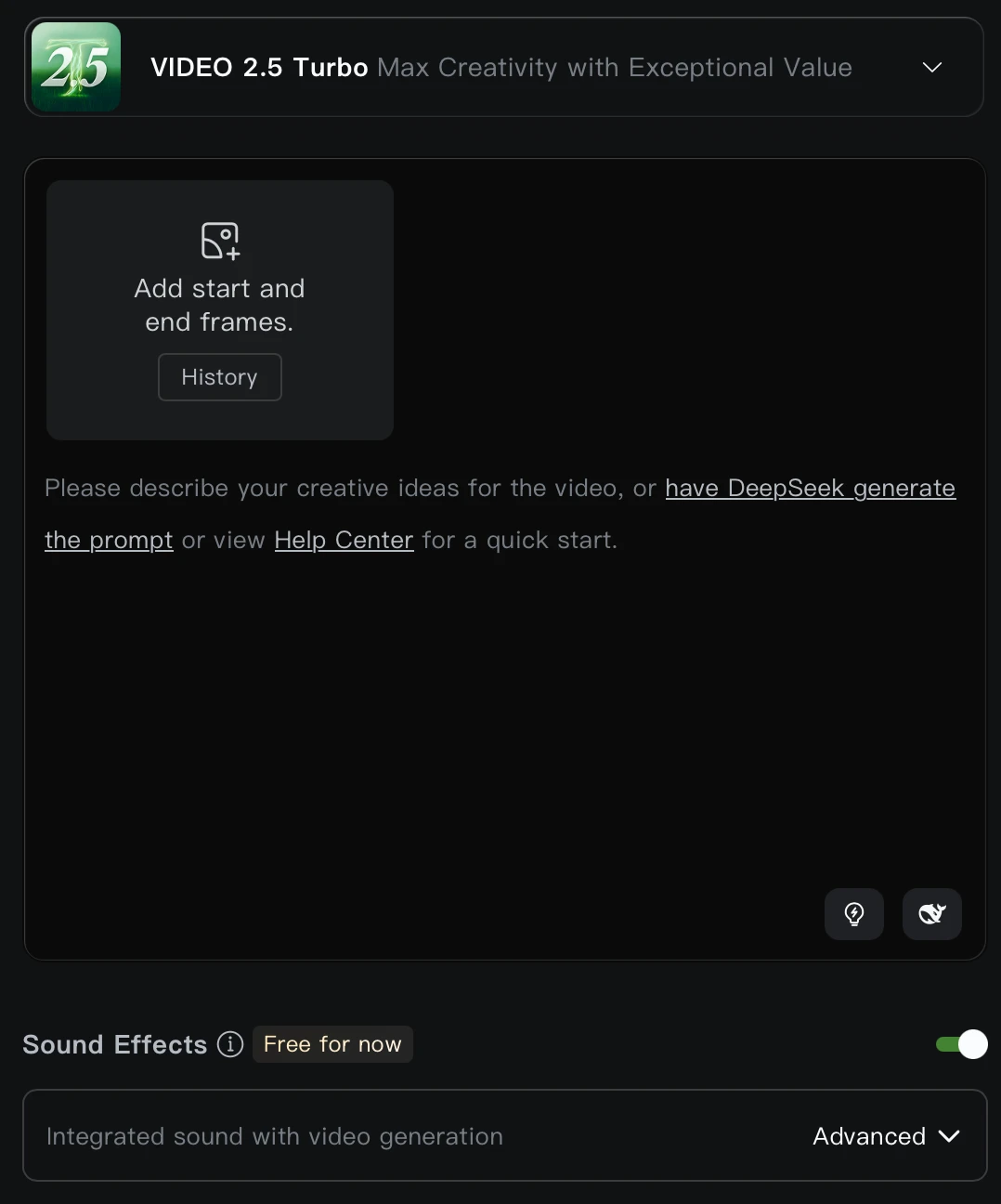1001x1204 pixels.
Task: Click the 'Integrated sound with video generation' field
Action: 504,1135
